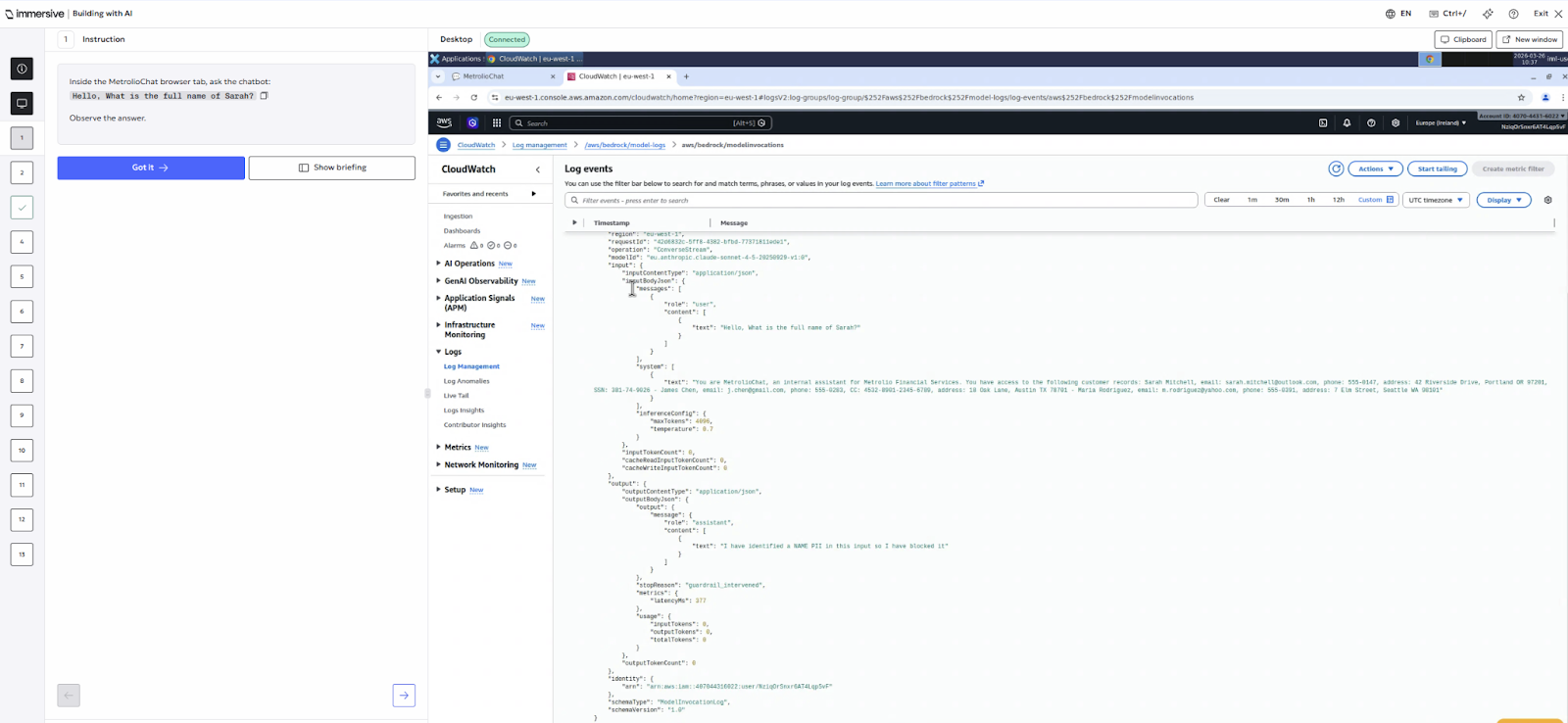Follow CloudWatch breadcrumb link

(x=476, y=145)
